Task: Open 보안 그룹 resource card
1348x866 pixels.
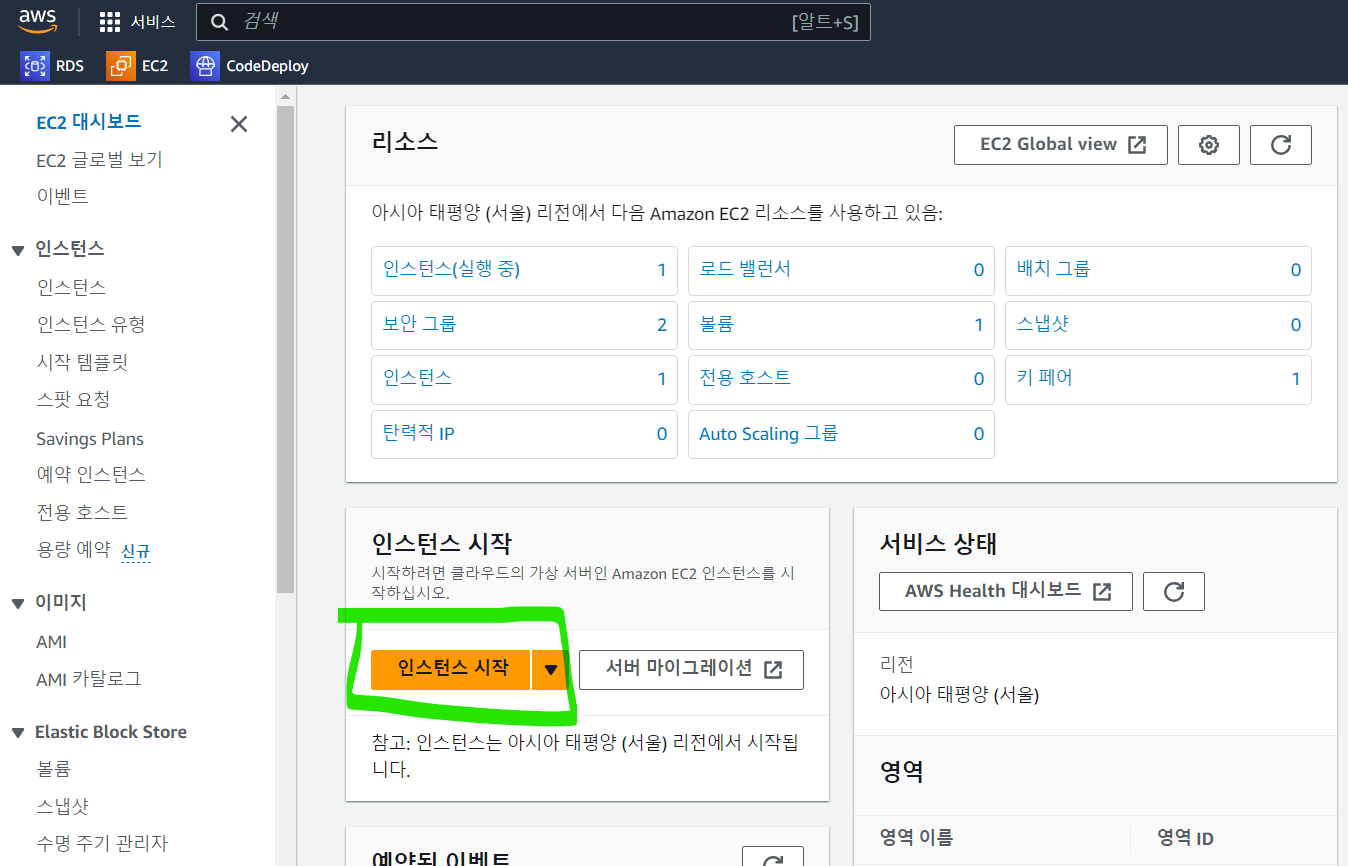Action: click(x=524, y=325)
